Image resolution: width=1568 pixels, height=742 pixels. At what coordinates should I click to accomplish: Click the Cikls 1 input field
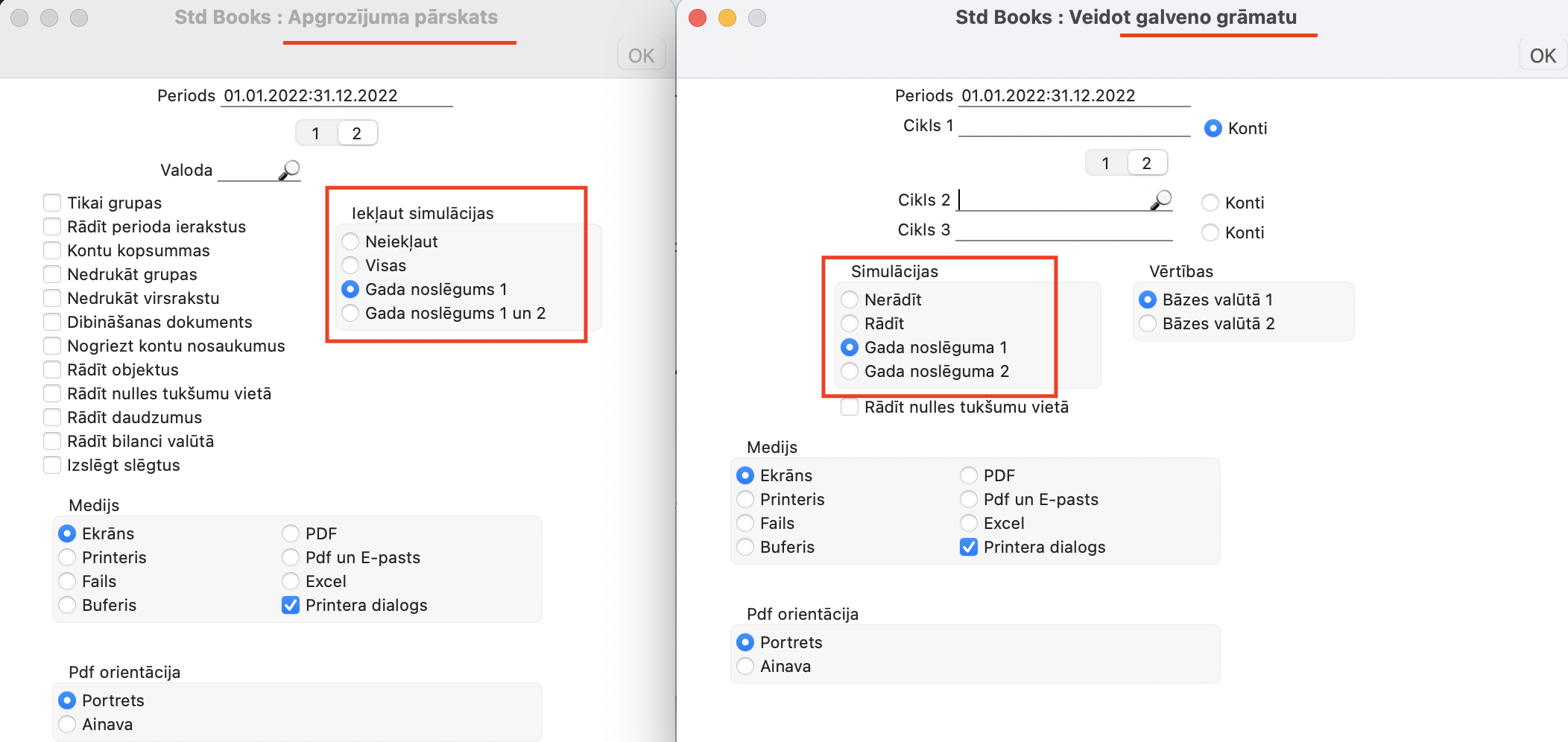click(x=1074, y=127)
